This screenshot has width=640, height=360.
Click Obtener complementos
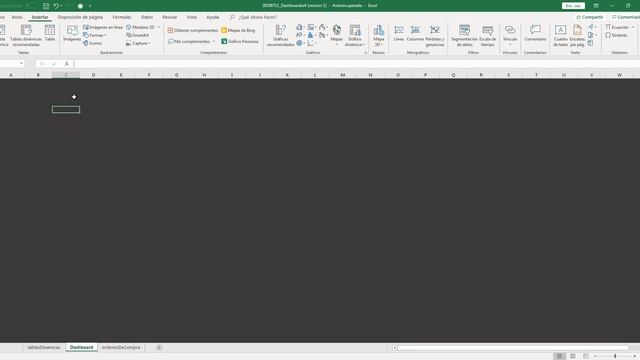pyautogui.click(x=193, y=30)
